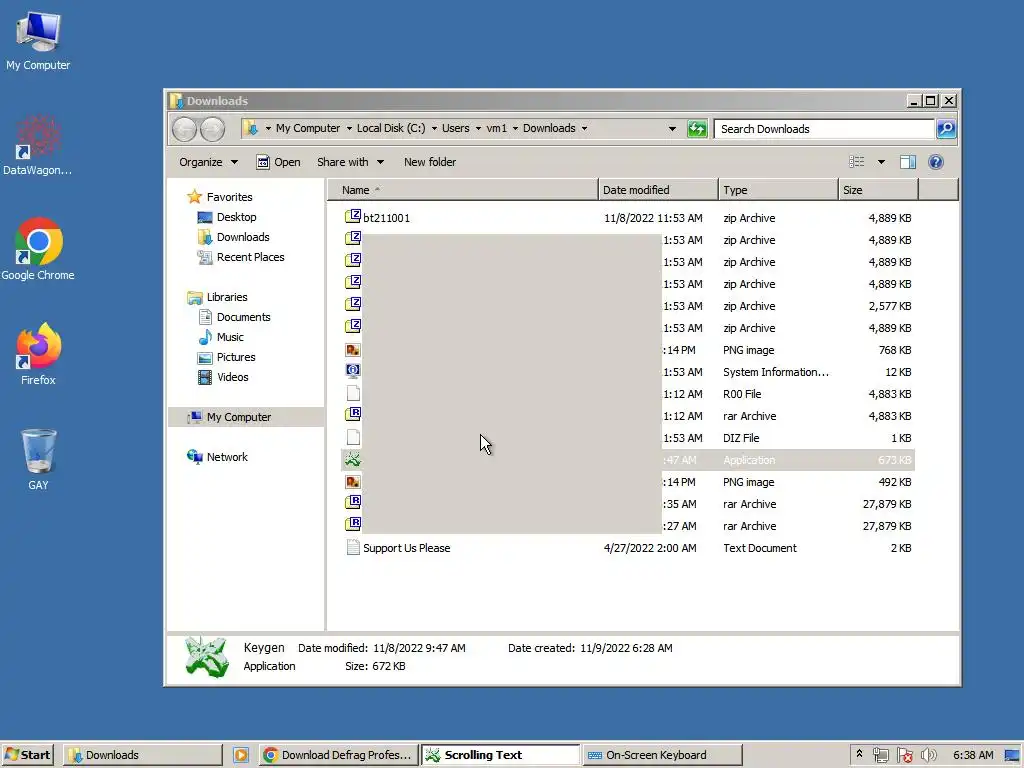Expand the view options dropdown arrow
Image resolution: width=1024 pixels, height=768 pixels.
[x=881, y=162]
